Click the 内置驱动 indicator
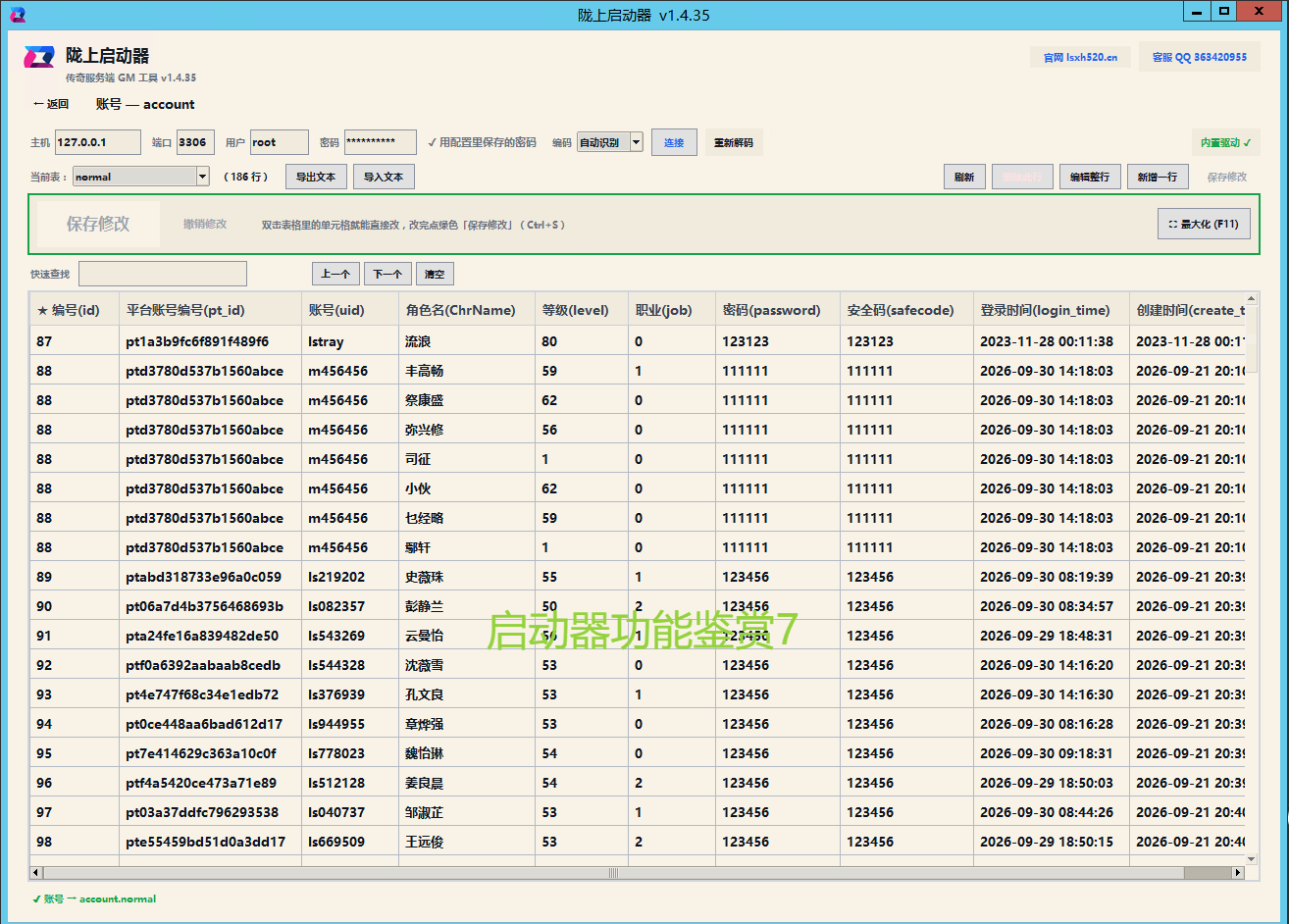 click(x=1225, y=142)
